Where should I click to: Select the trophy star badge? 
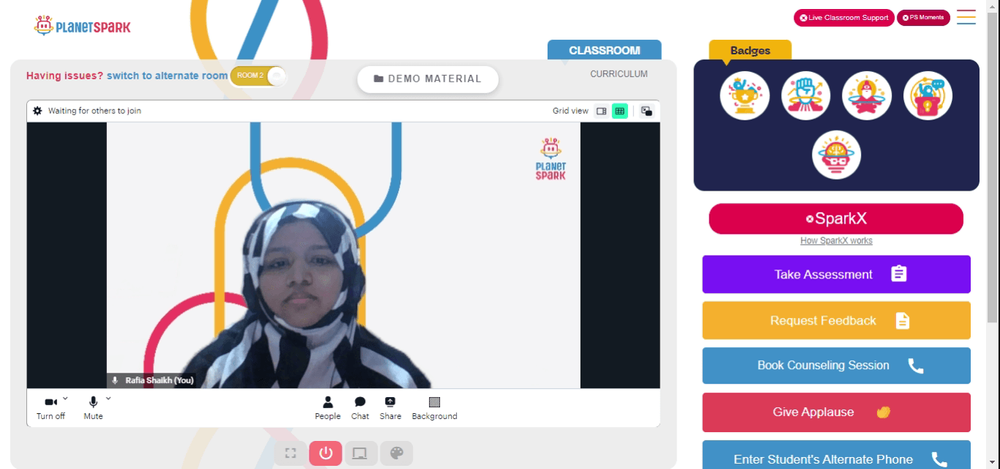point(745,96)
